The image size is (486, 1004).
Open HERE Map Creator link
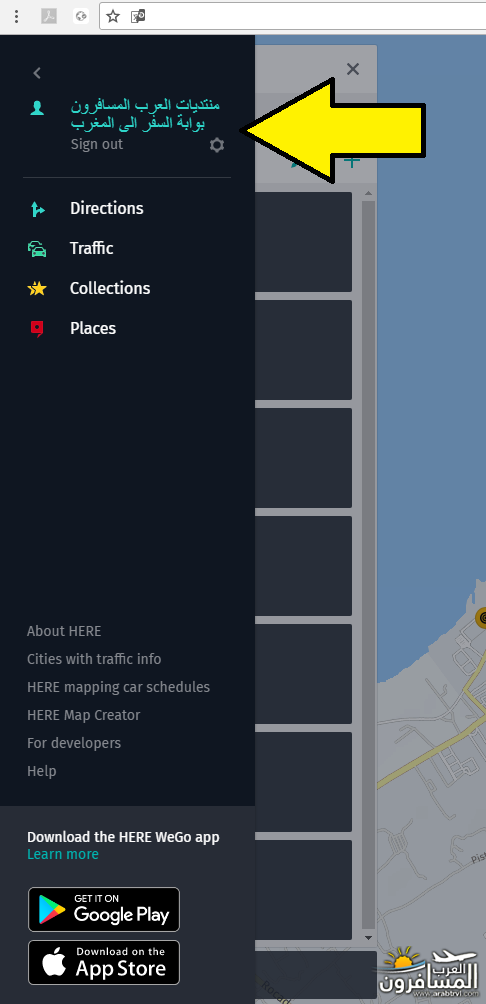[x=83, y=715]
